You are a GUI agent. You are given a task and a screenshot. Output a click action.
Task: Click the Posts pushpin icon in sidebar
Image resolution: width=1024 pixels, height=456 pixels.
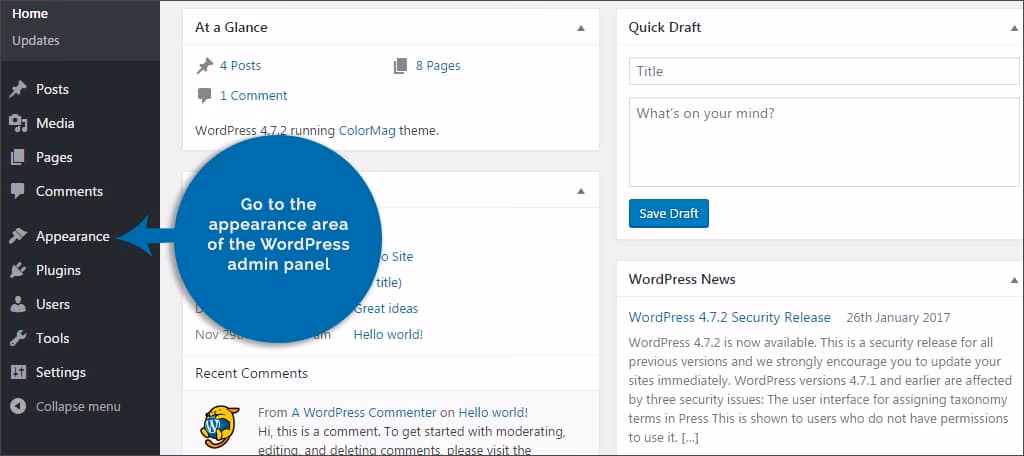(18, 89)
